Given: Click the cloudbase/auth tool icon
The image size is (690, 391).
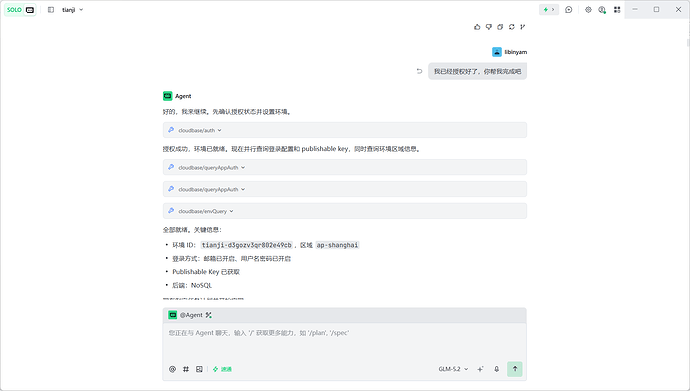Looking at the screenshot, I should 171,130.
